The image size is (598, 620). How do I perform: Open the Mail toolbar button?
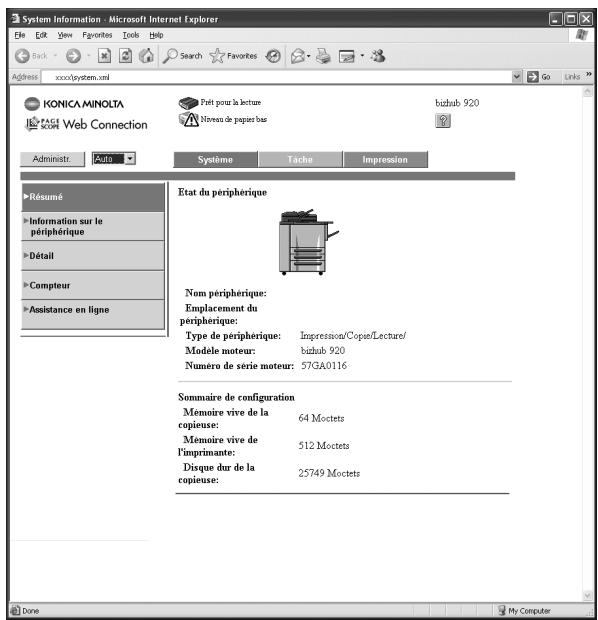(297, 56)
